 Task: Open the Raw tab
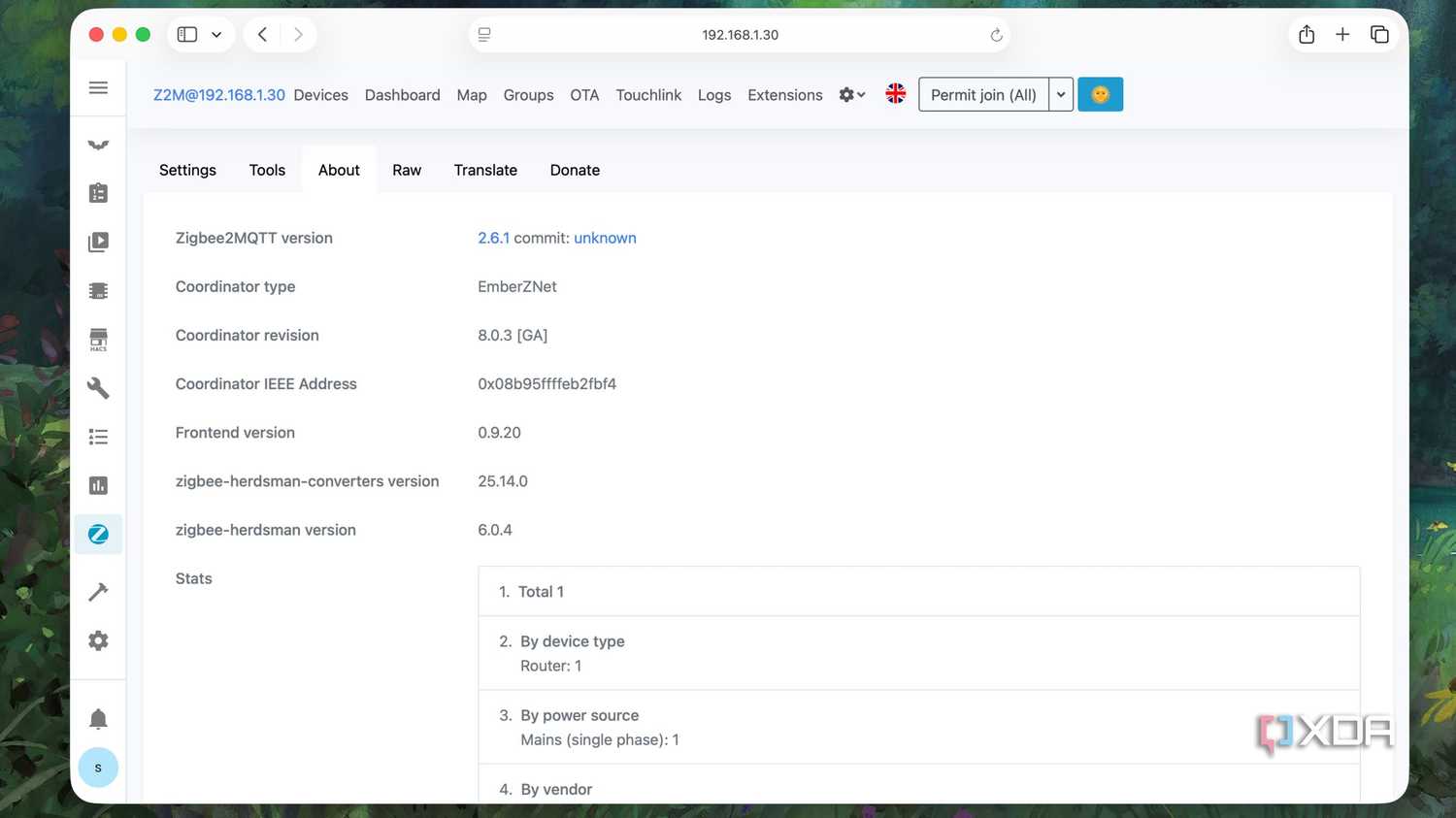(407, 170)
